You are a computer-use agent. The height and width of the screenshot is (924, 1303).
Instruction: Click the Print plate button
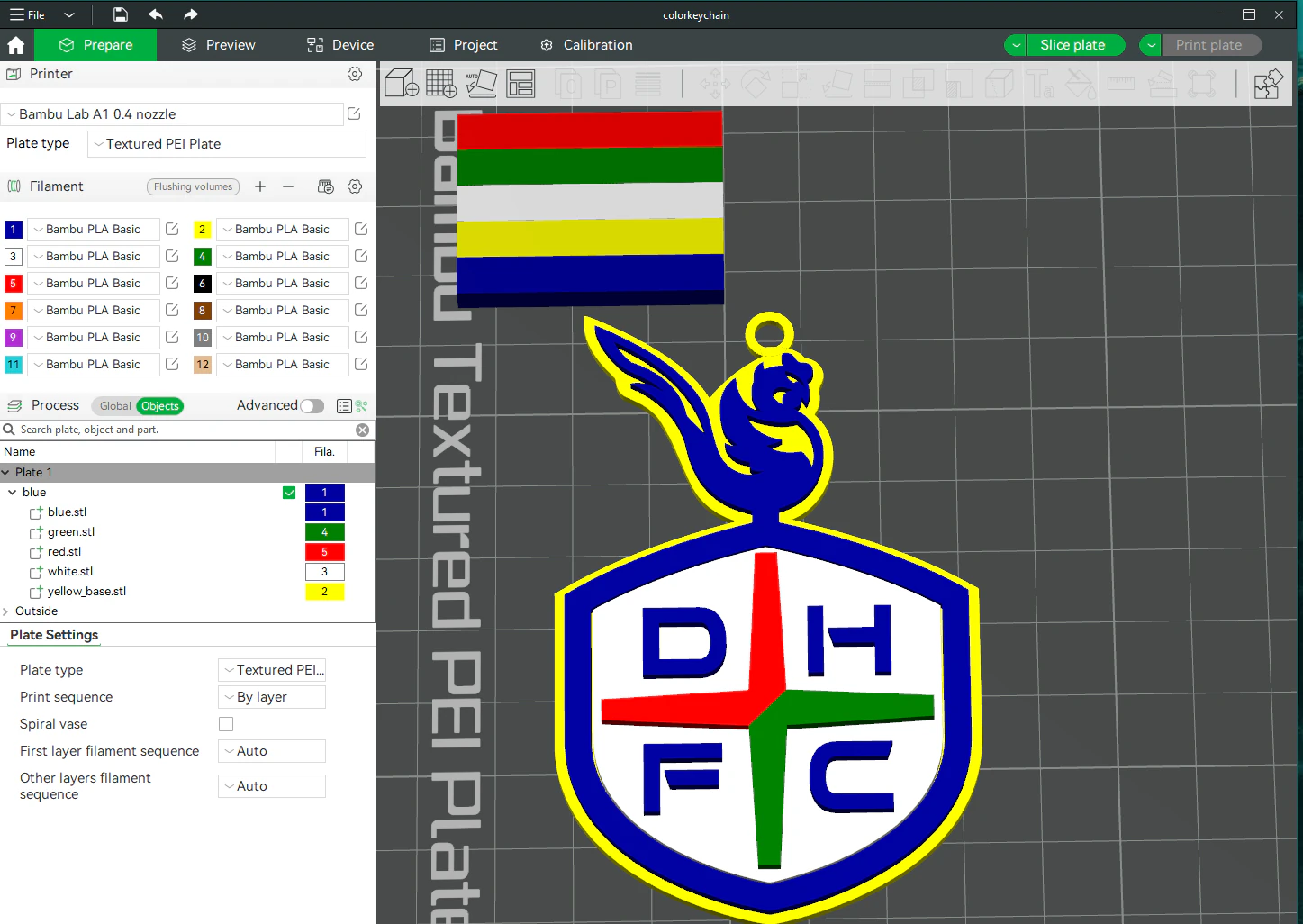pyautogui.click(x=1210, y=45)
